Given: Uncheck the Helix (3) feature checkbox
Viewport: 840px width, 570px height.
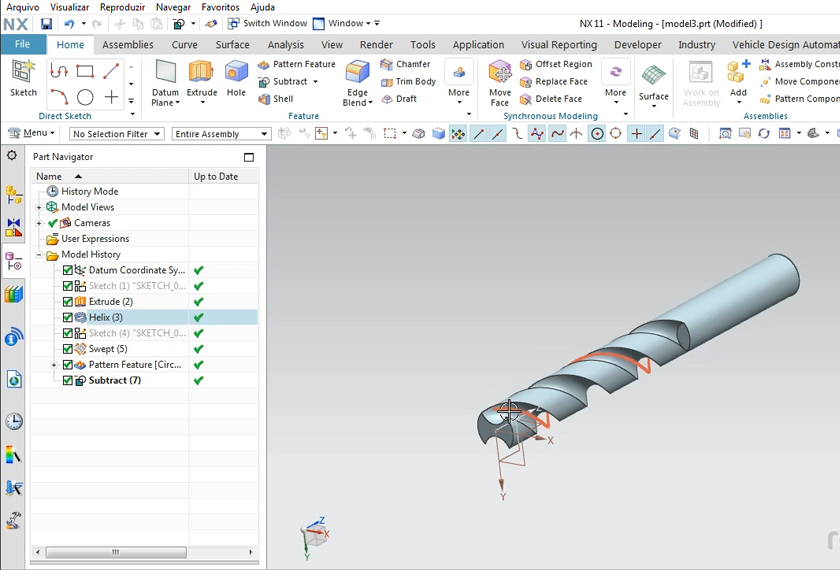Looking at the screenshot, I should click(x=68, y=317).
